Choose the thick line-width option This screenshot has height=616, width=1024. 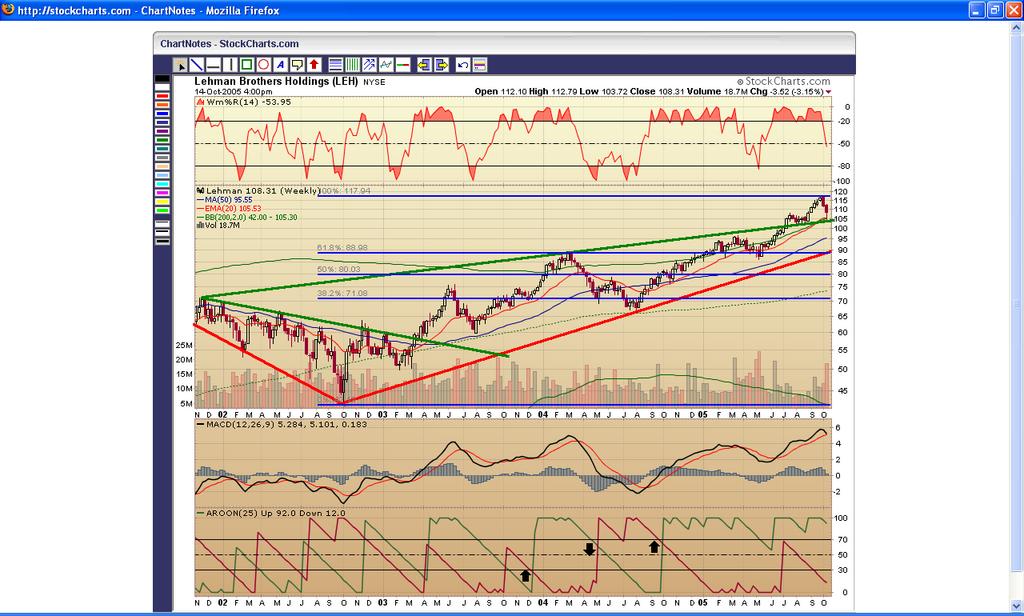click(162, 242)
